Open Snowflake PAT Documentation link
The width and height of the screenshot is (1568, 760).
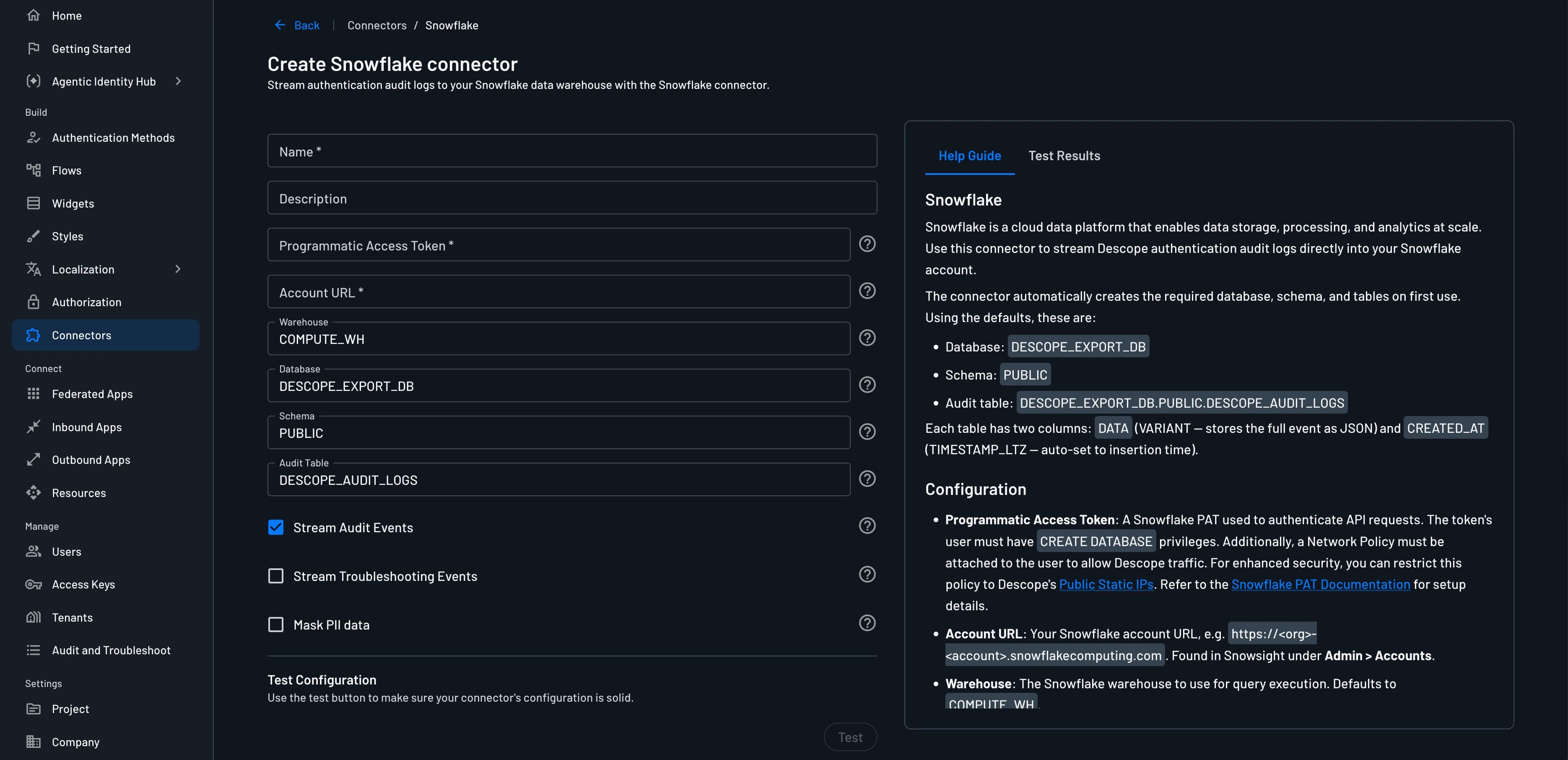click(1320, 584)
